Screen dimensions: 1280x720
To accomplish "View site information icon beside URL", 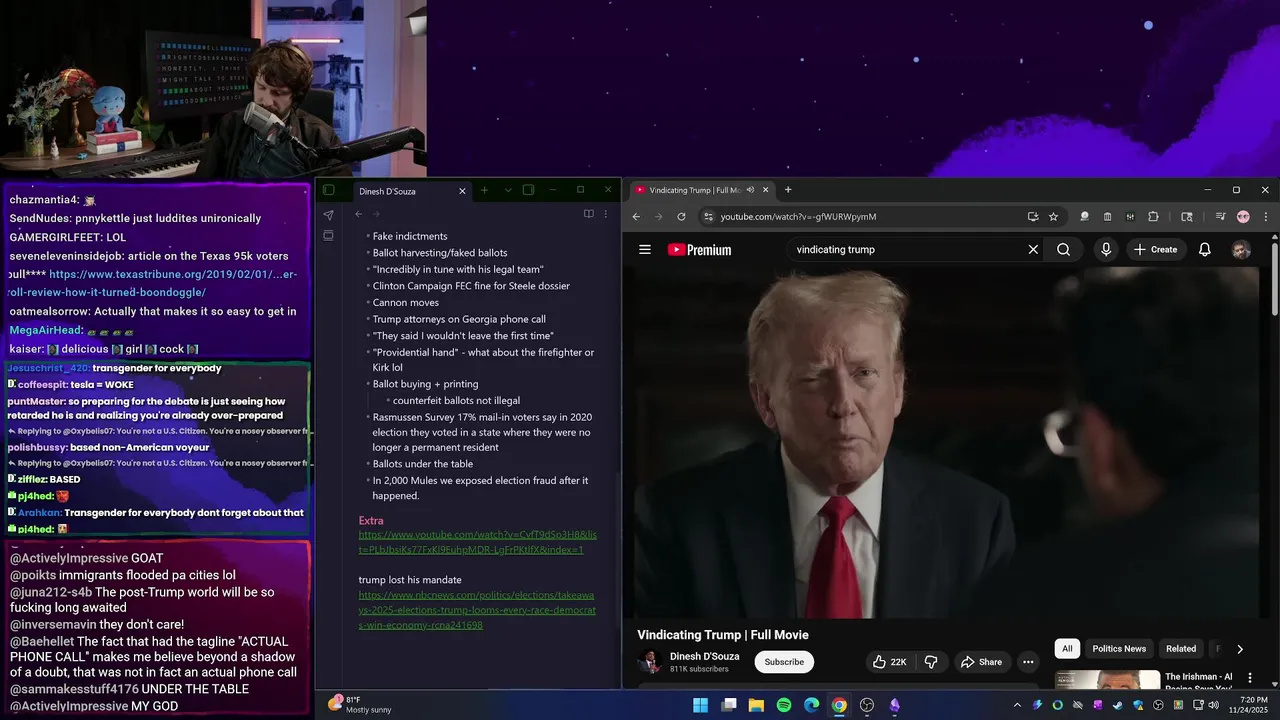I will [708, 217].
